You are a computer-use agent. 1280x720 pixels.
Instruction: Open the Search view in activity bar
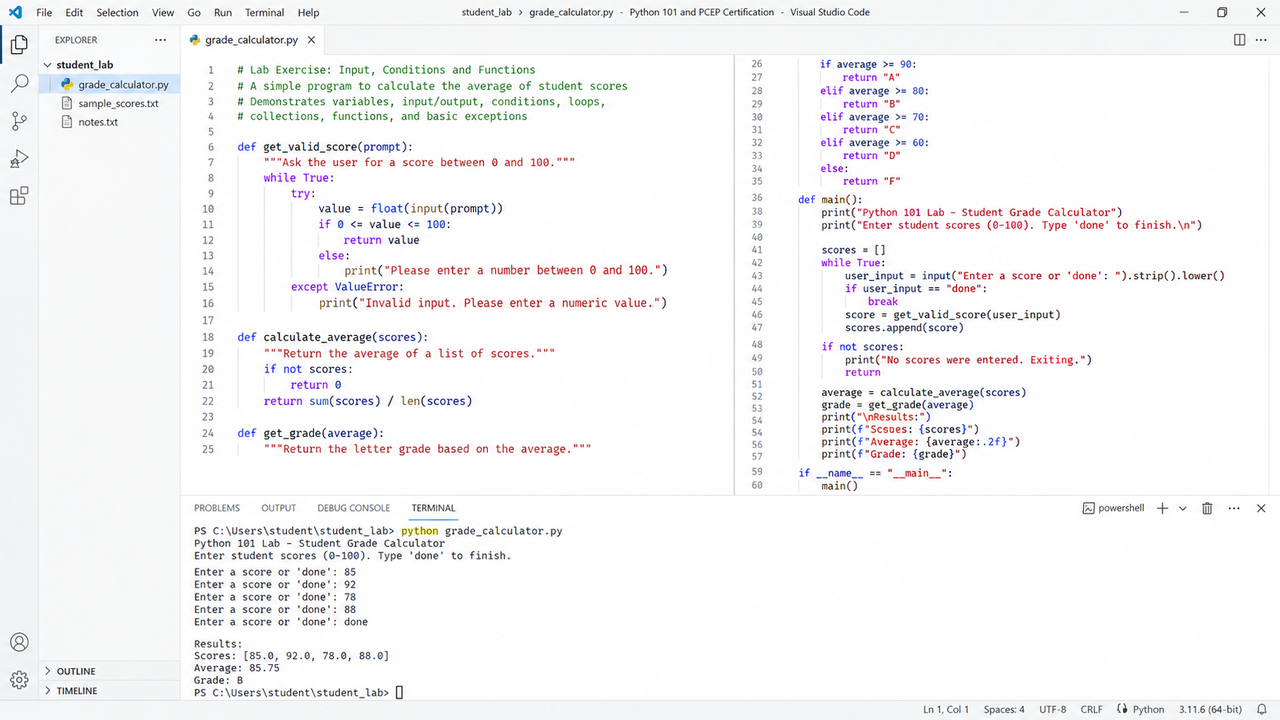[x=19, y=83]
